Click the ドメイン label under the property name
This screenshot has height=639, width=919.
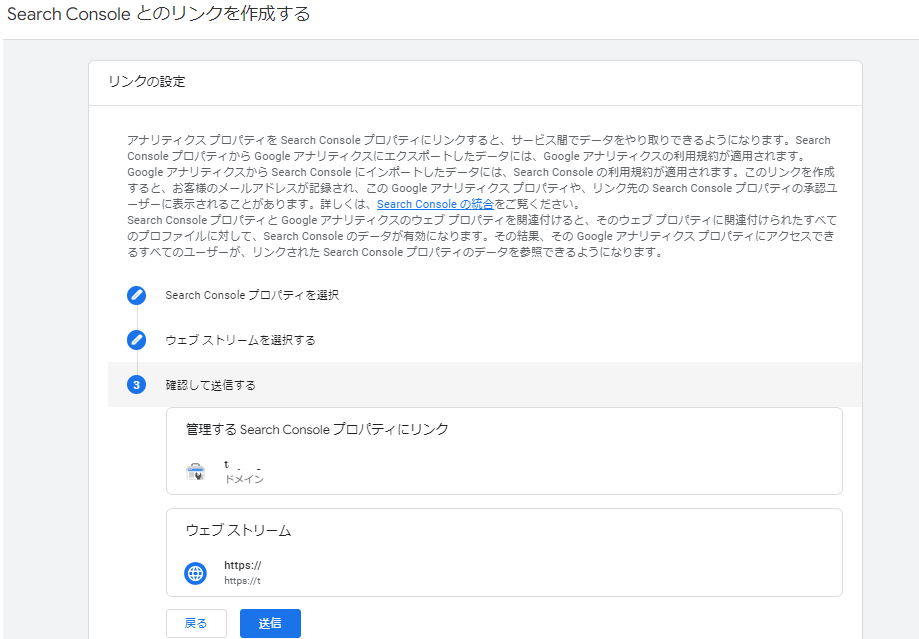click(x=244, y=479)
